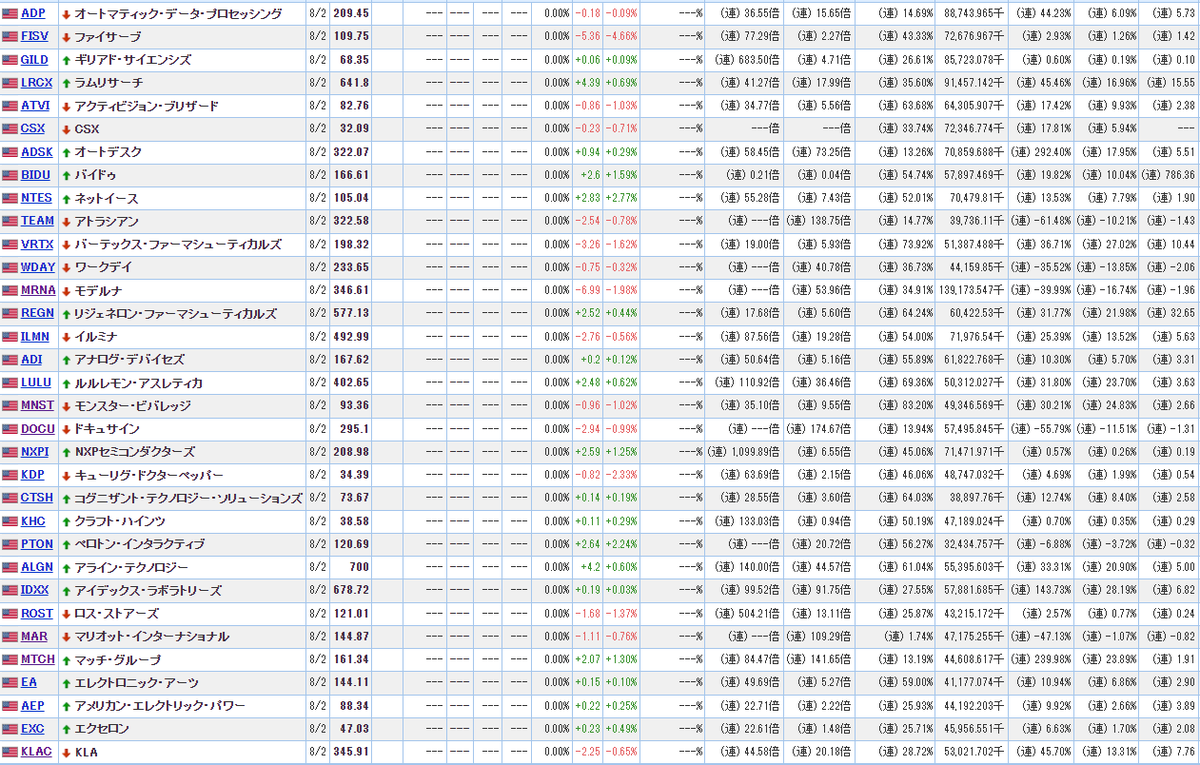
Task: Click the red down arrow for ファイサーブ
Action: pyautogui.click(x=66, y=37)
